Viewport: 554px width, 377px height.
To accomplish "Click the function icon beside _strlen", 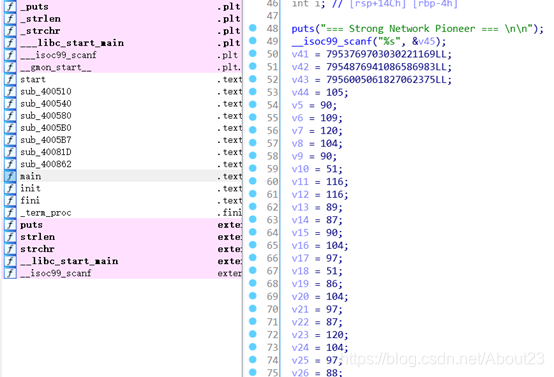I will point(11,18).
